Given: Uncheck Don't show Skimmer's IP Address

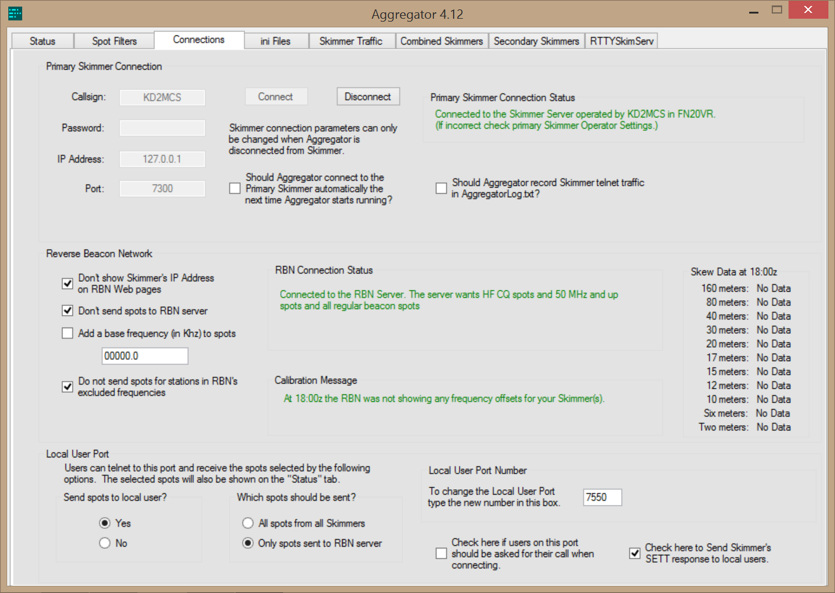Looking at the screenshot, I should click(68, 284).
